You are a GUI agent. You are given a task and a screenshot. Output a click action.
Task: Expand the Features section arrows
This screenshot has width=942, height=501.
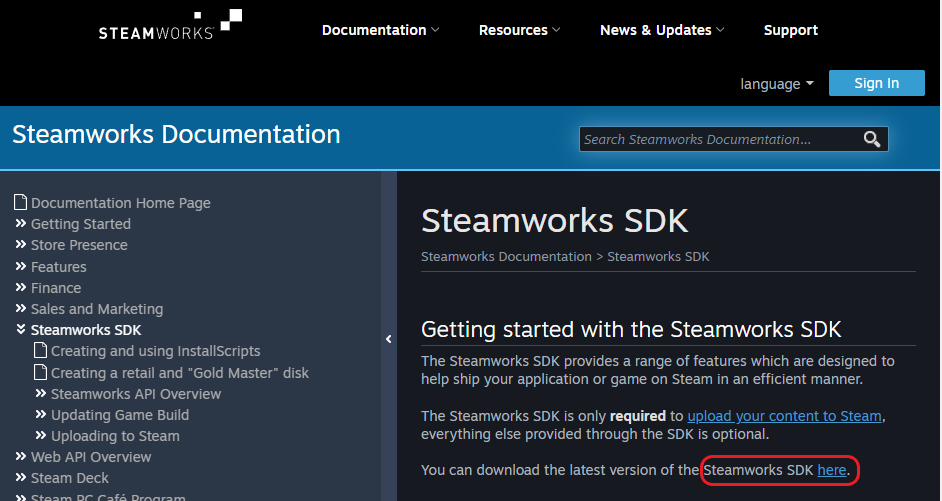(x=20, y=266)
